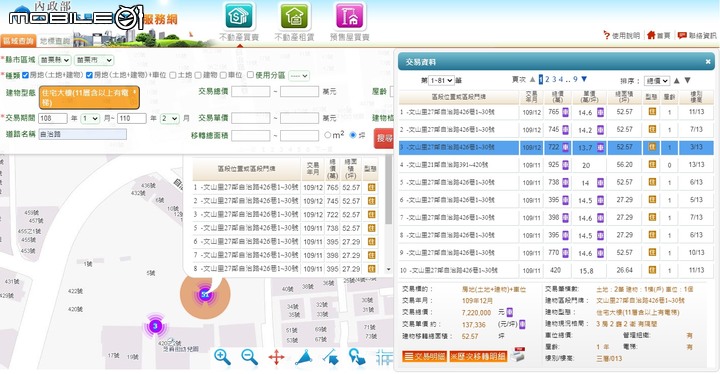Click the 道路名稱 road name field

coord(83,134)
